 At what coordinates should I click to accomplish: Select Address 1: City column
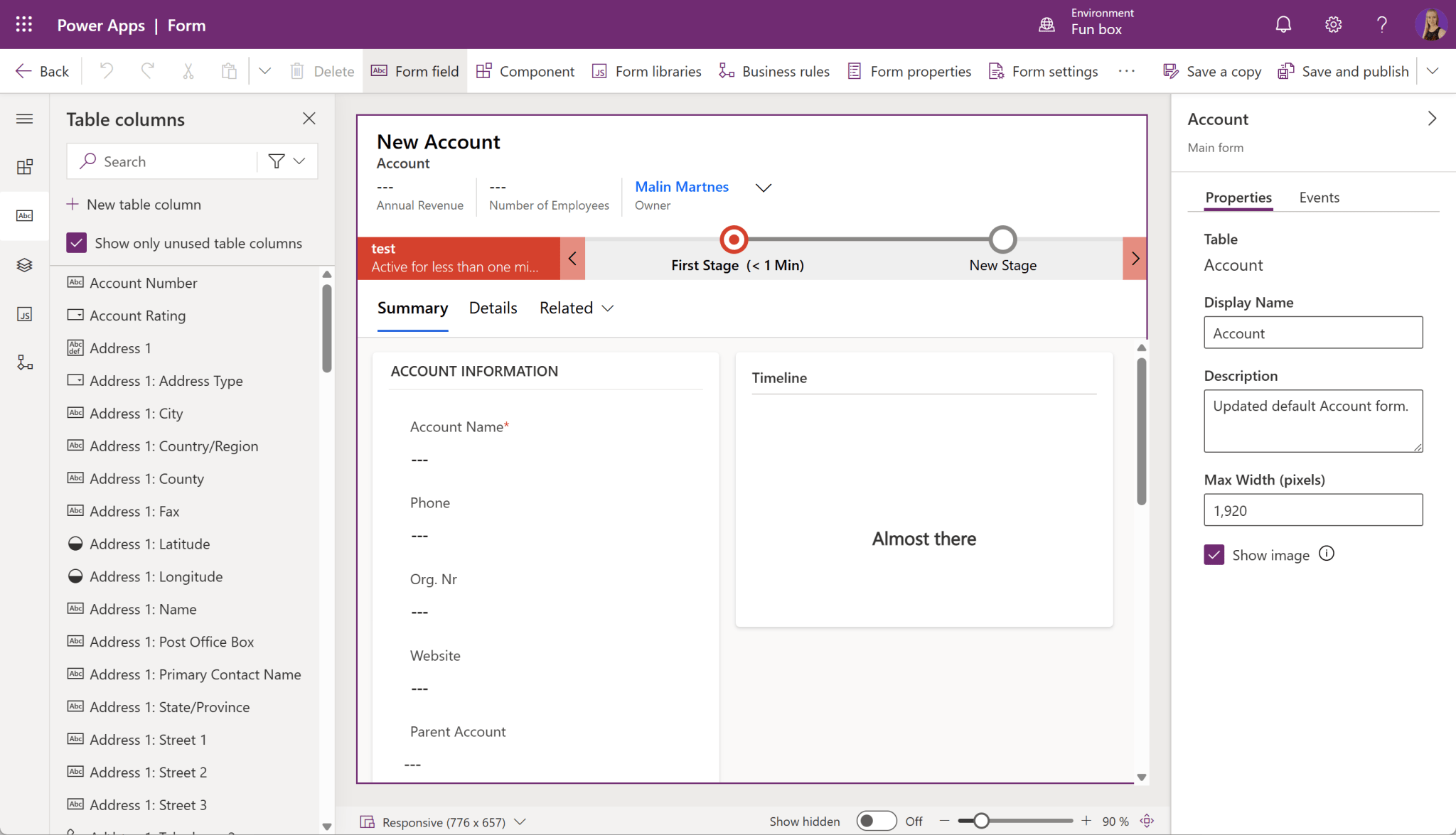[x=125, y=414]
